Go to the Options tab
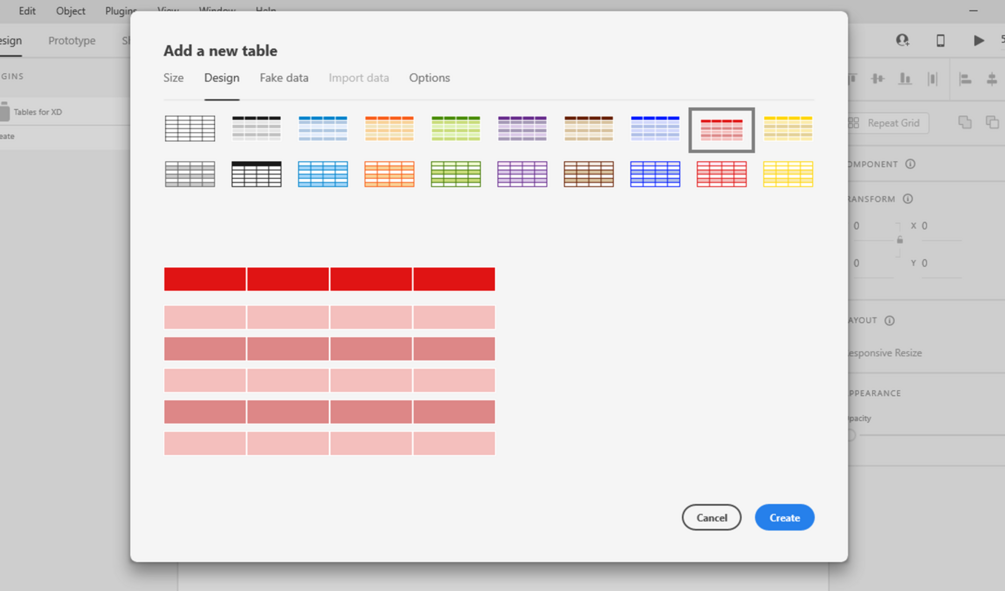 (x=429, y=78)
